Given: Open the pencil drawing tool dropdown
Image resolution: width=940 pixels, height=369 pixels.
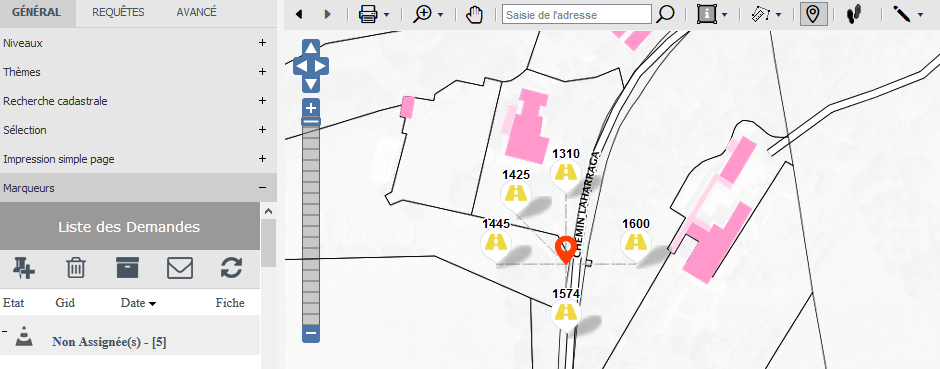Looking at the screenshot, I should pyautogui.click(x=920, y=15).
